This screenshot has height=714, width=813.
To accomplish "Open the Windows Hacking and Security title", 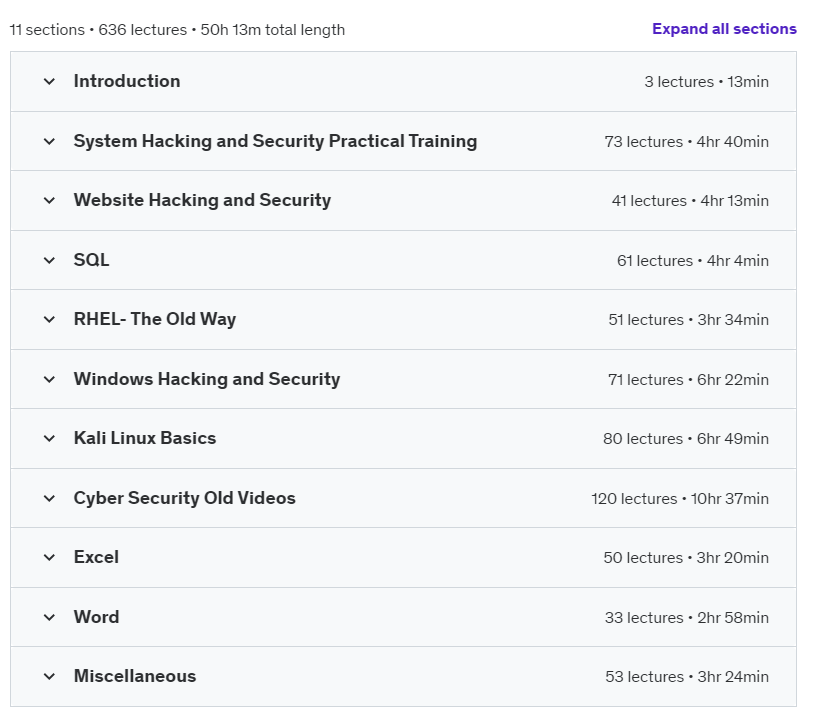I will pos(207,379).
